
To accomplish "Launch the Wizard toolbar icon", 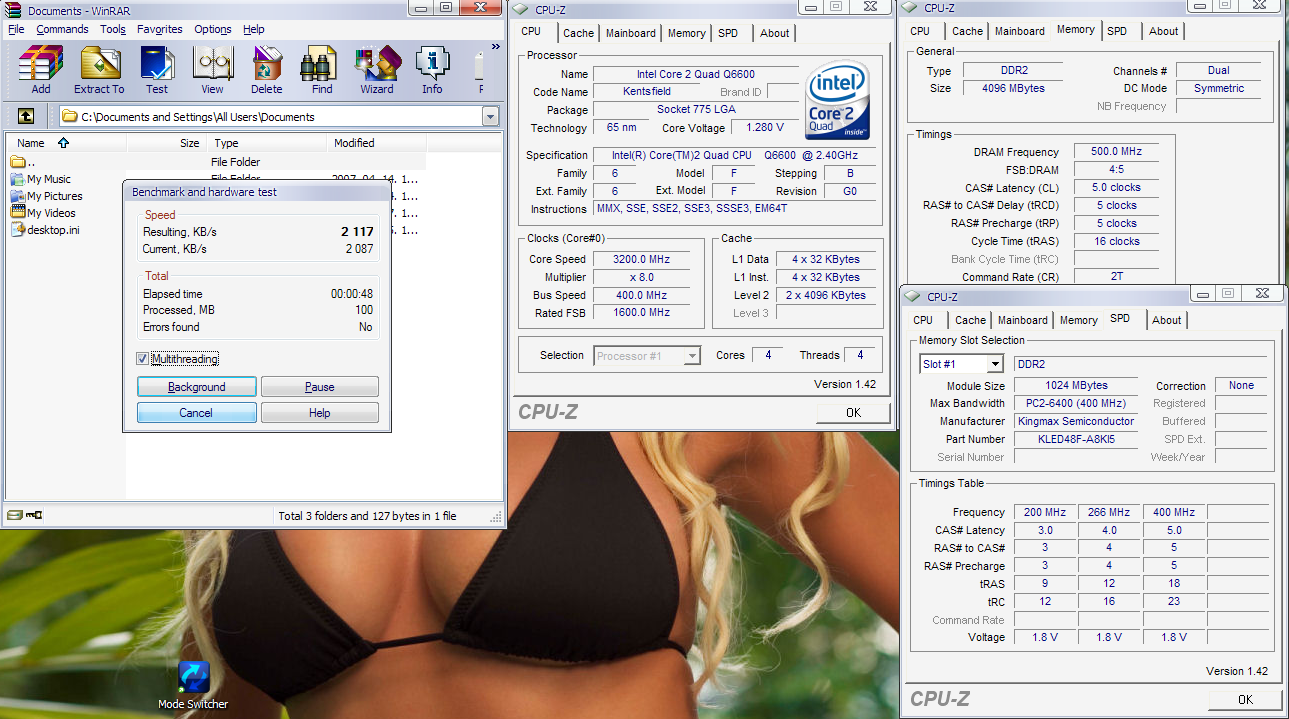I will (377, 68).
